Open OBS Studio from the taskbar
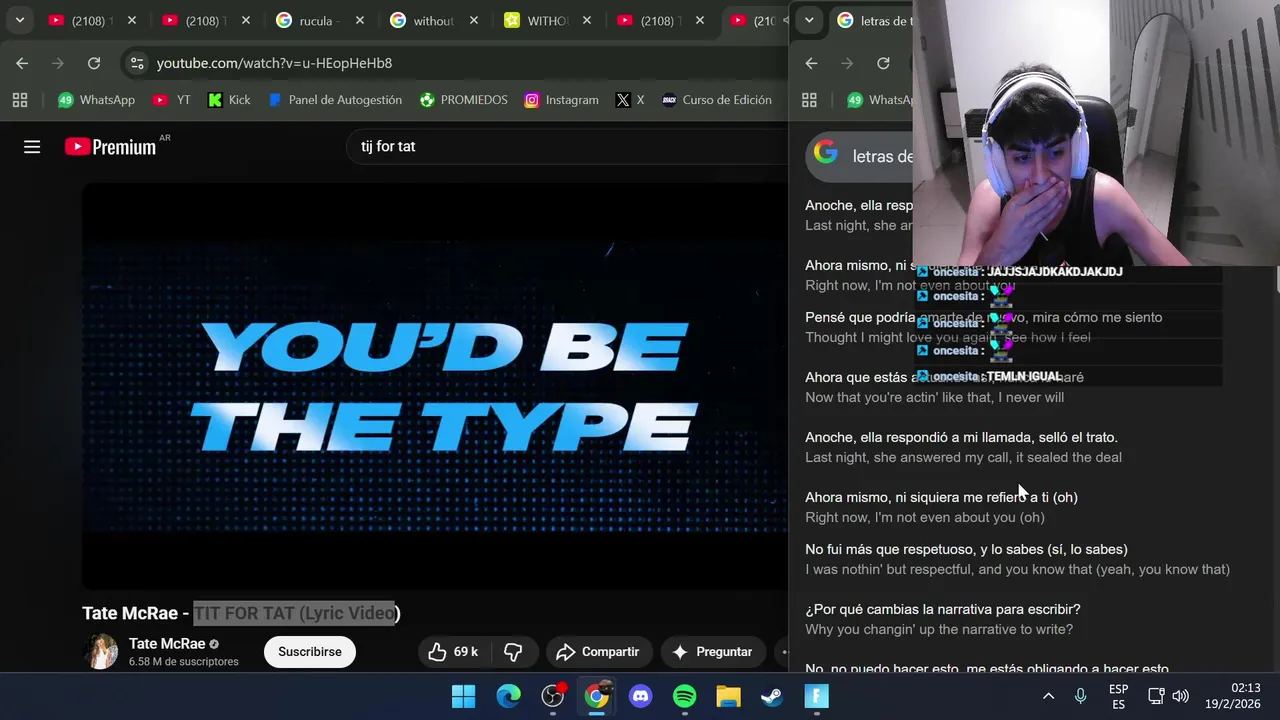 click(553, 696)
